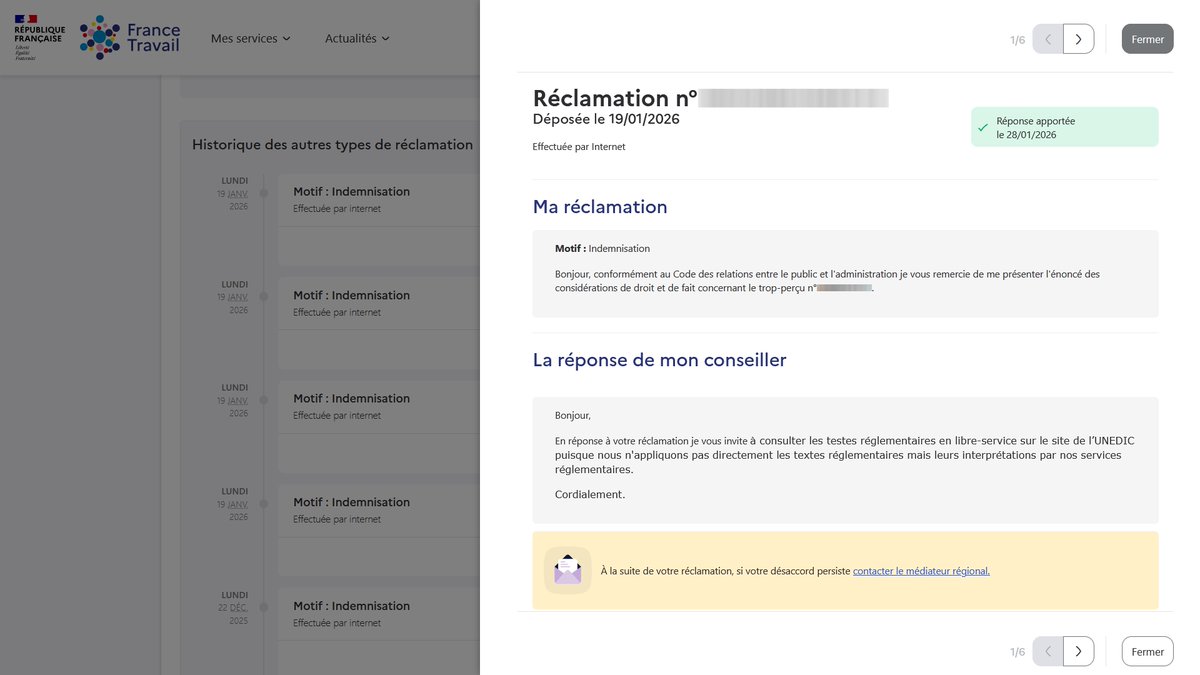The image size is (1200, 675).
Task: Click the bottom Fermer button
Action: coord(1146,651)
